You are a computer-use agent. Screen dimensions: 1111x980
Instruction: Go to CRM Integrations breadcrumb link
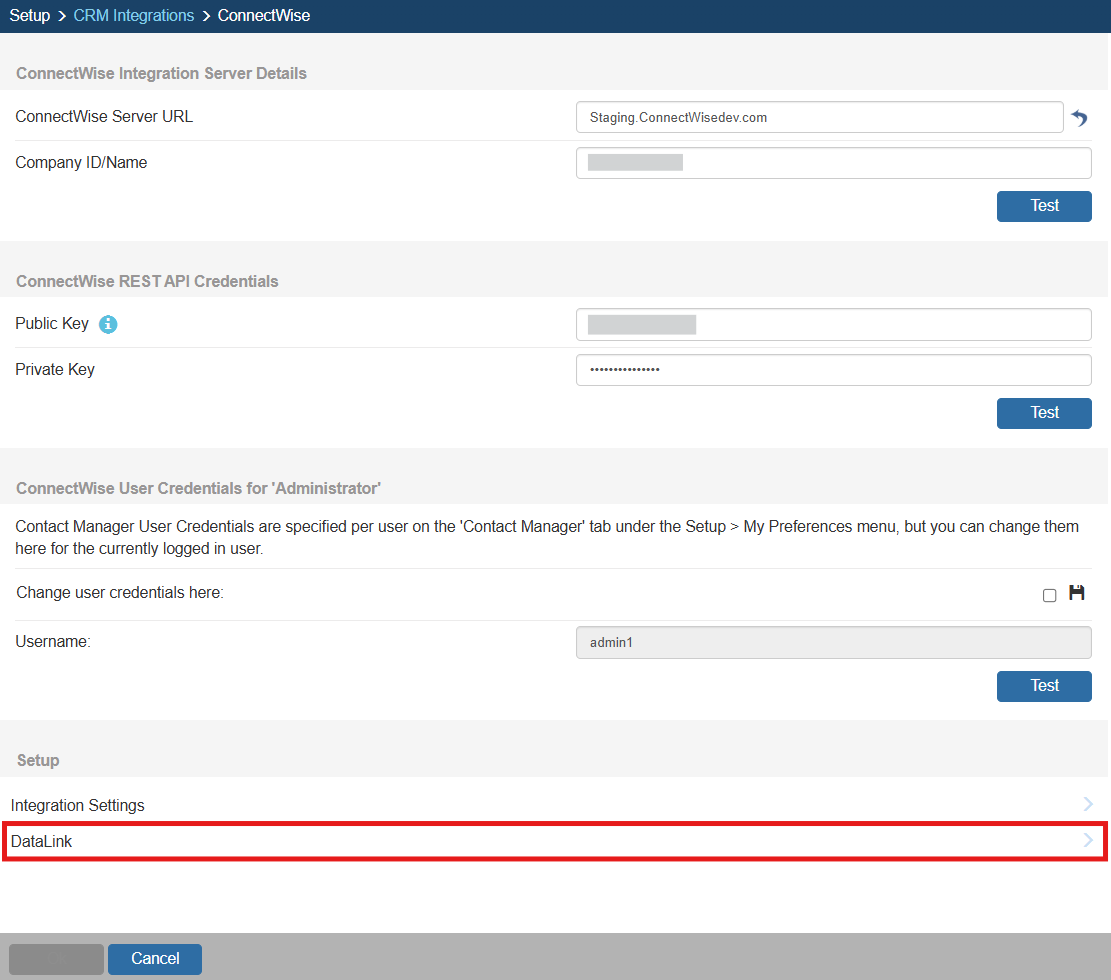coord(134,16)
